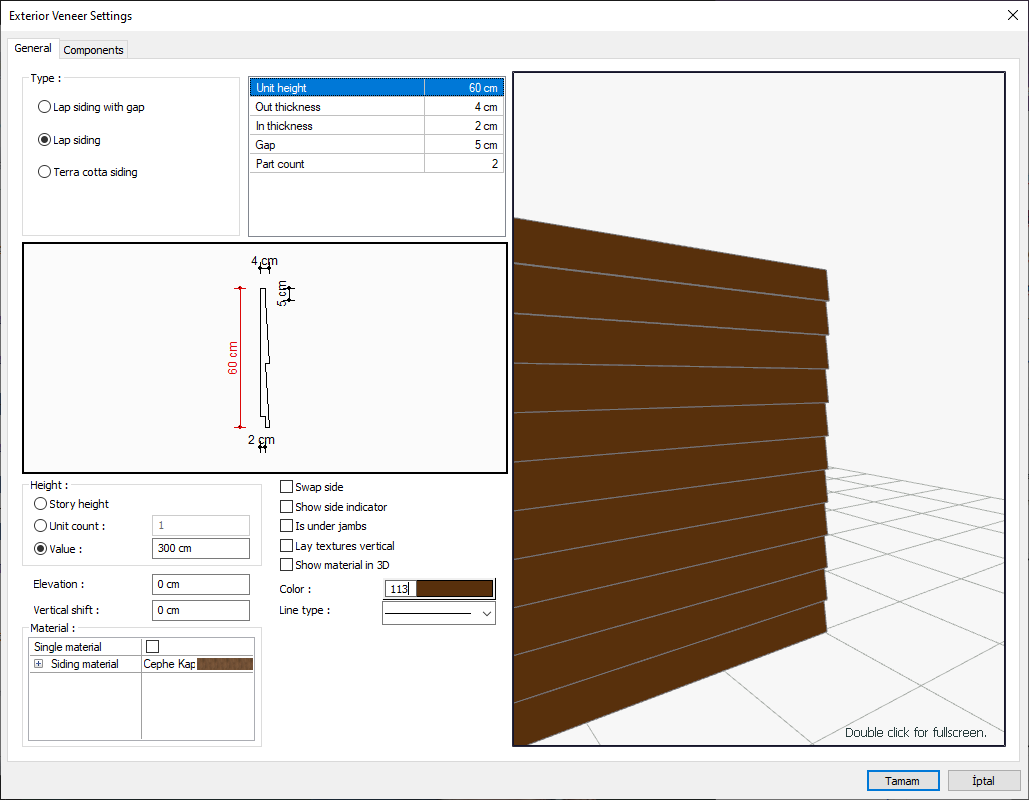Switch to the Components tab
This screenshot has height=800, width=1029.
93,50
